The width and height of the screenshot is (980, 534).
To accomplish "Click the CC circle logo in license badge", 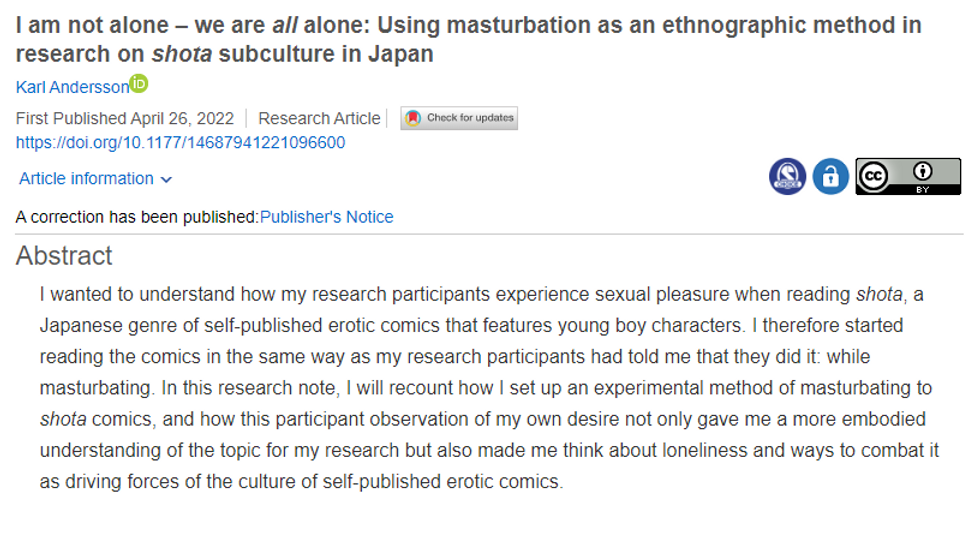I will (x=874, y=176).
